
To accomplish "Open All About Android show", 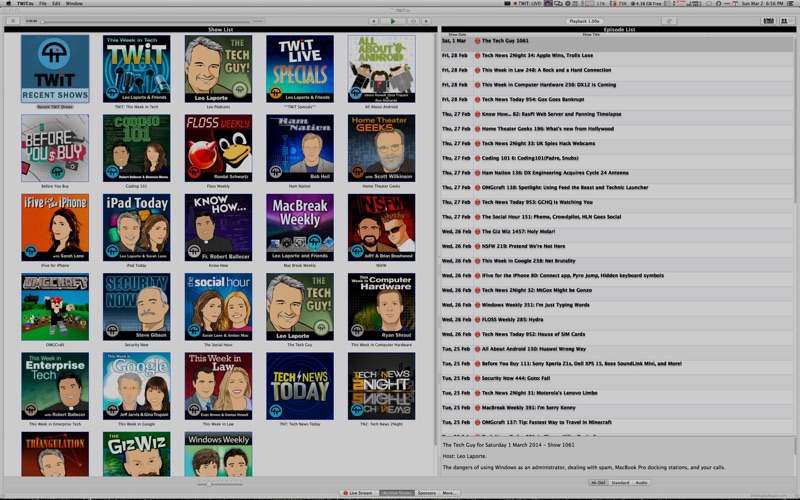I will (382, 69).
